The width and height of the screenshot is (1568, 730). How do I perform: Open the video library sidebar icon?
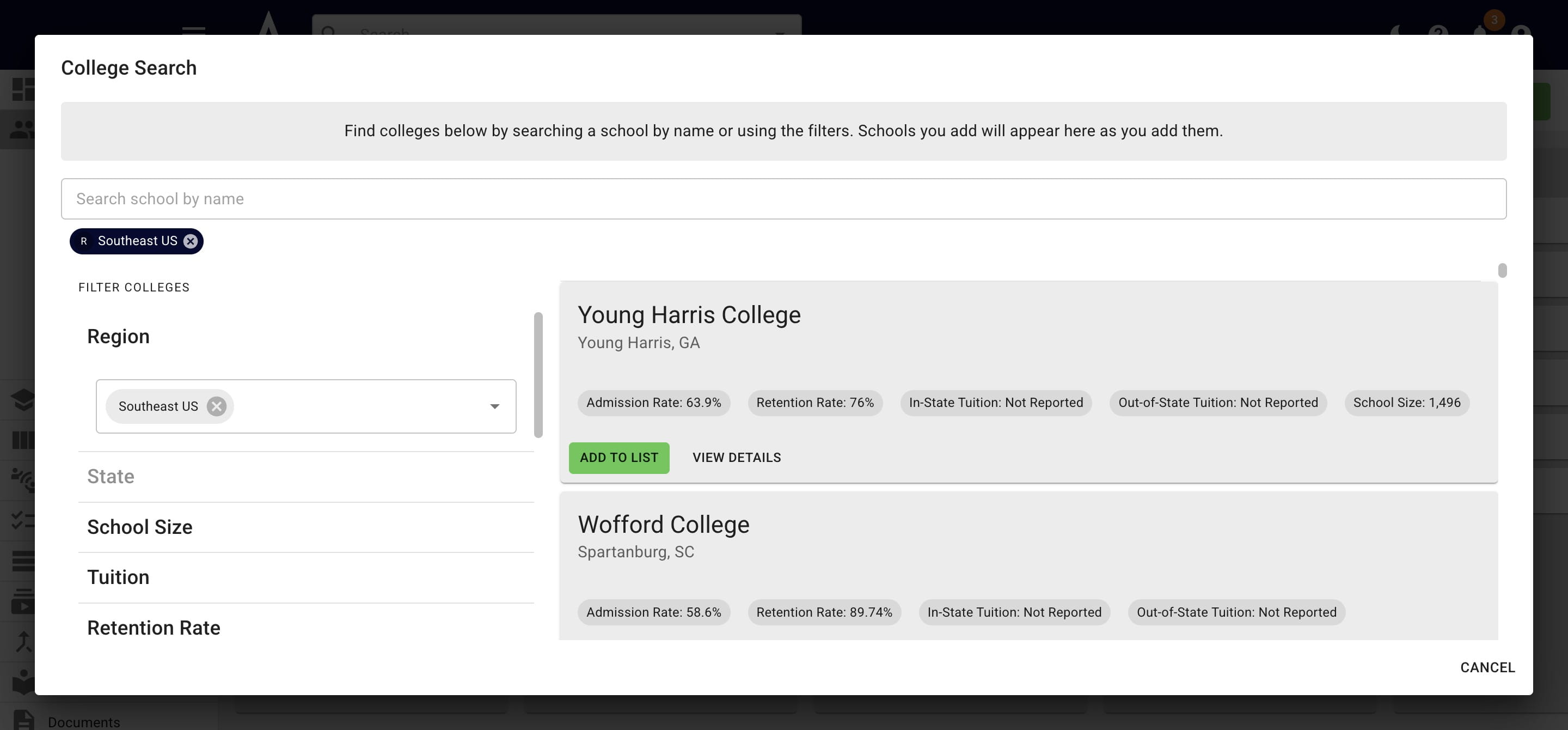(23, 601)
